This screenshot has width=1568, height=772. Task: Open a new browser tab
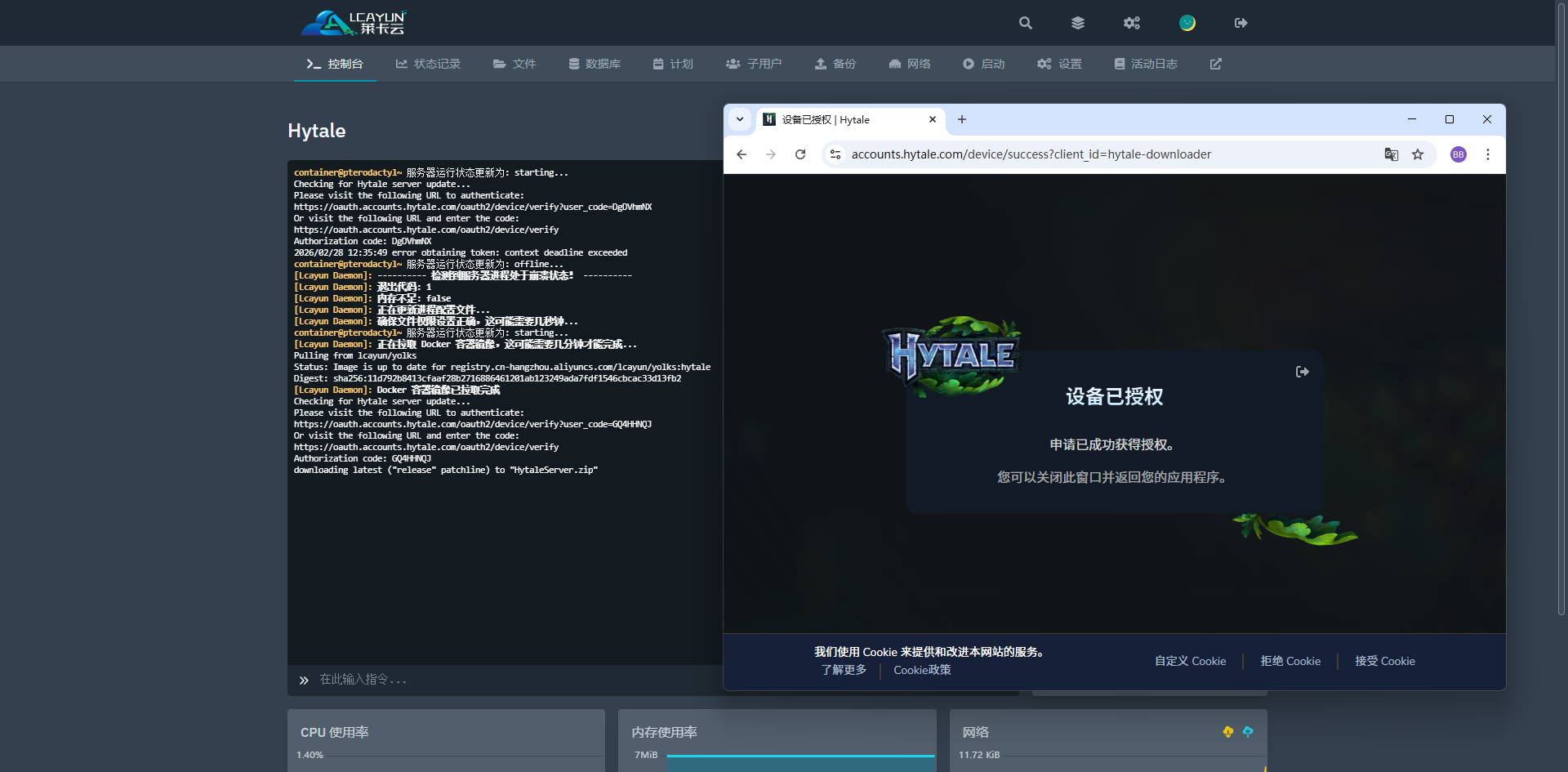(x=962, y=119)
